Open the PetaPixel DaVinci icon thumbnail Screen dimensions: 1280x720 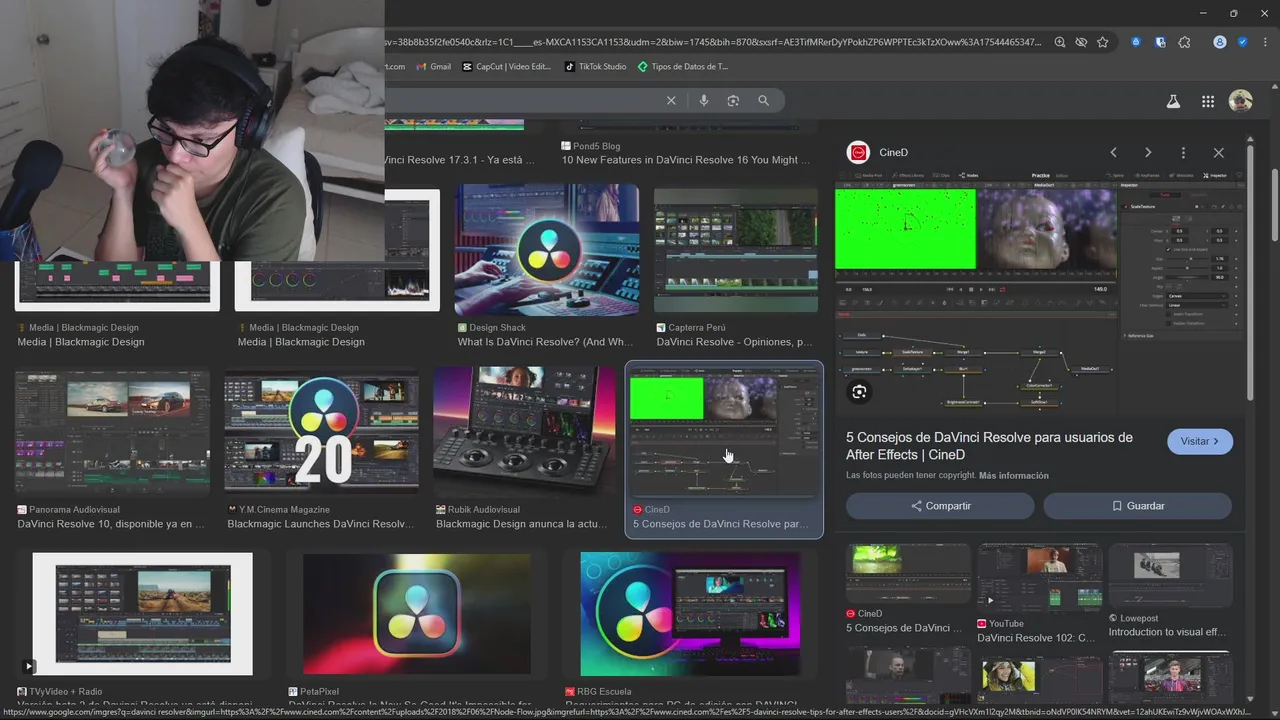pos(417,613)
